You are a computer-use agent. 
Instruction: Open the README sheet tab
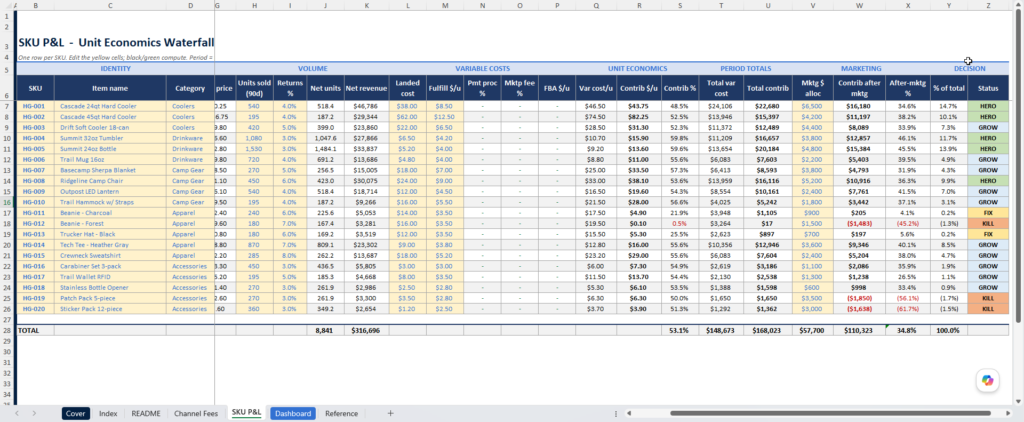[x=146, y=414]
